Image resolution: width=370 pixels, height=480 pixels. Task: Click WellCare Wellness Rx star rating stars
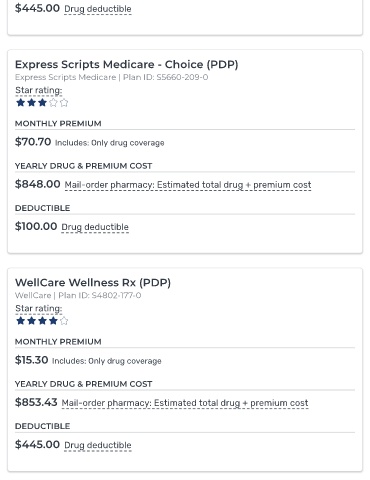[42, 321]
